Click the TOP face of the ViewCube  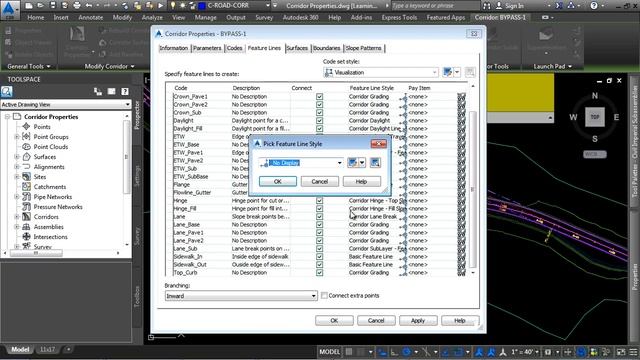click(595, 117)
